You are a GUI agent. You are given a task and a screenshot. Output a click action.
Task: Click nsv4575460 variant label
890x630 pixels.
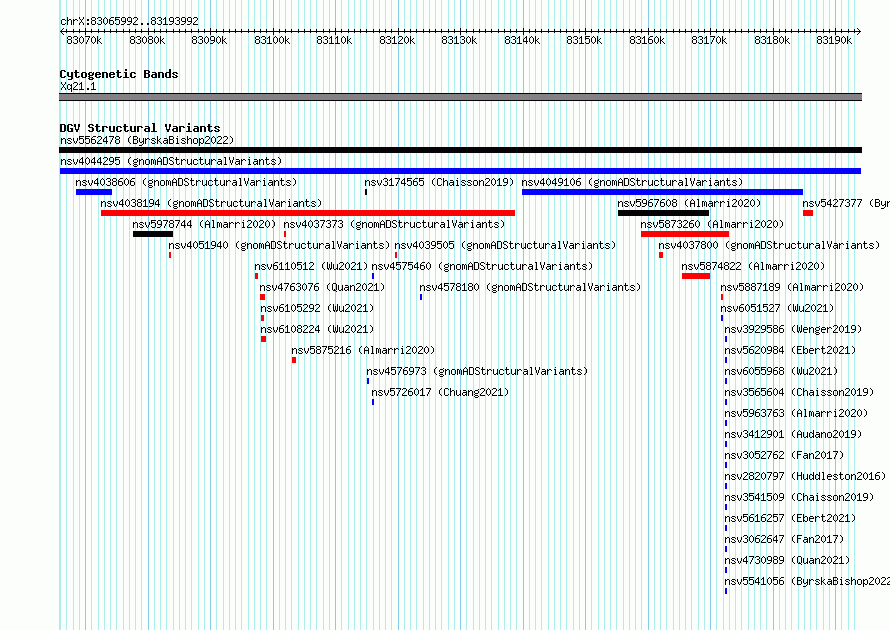coord(482,266)
